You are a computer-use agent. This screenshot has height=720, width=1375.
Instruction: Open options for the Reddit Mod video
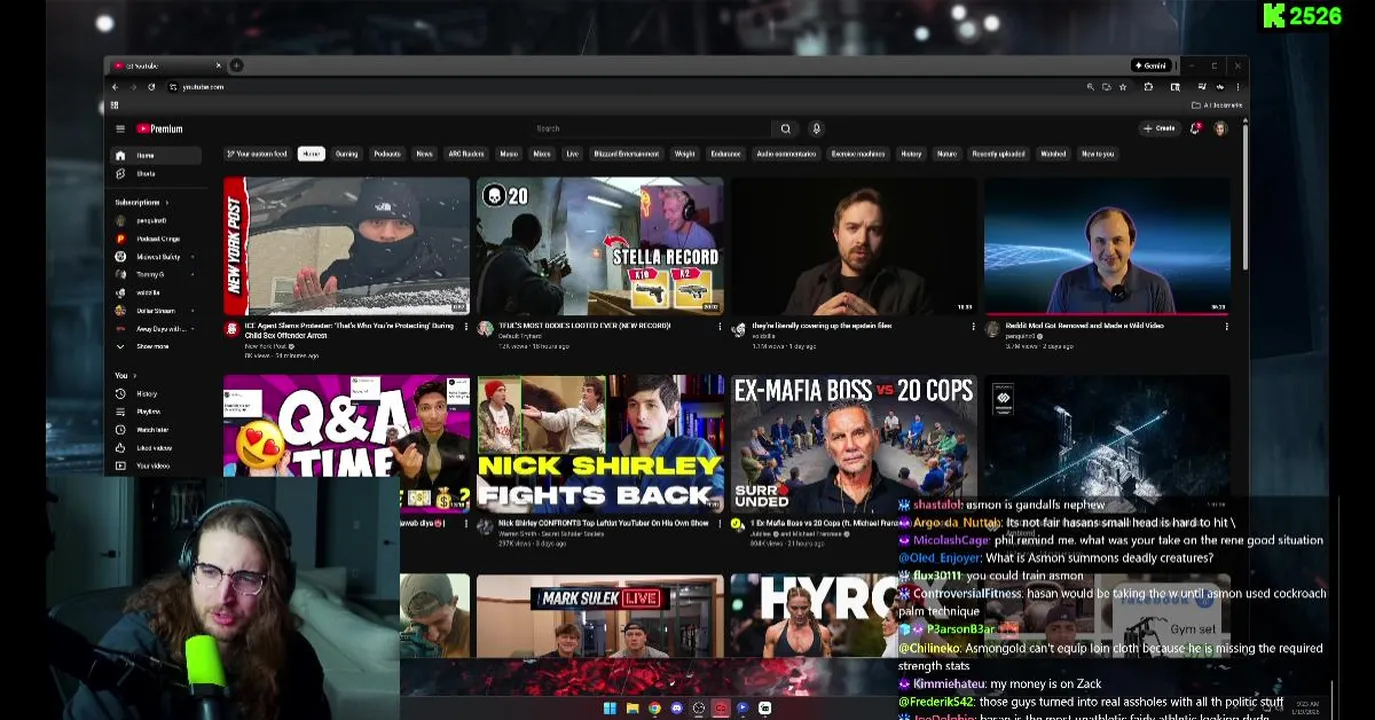tap(1227, 326)
